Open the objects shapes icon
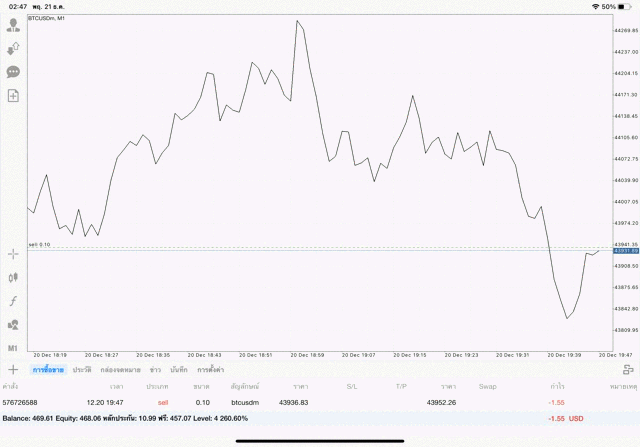The image size is (640, 447). coord(13,325)
